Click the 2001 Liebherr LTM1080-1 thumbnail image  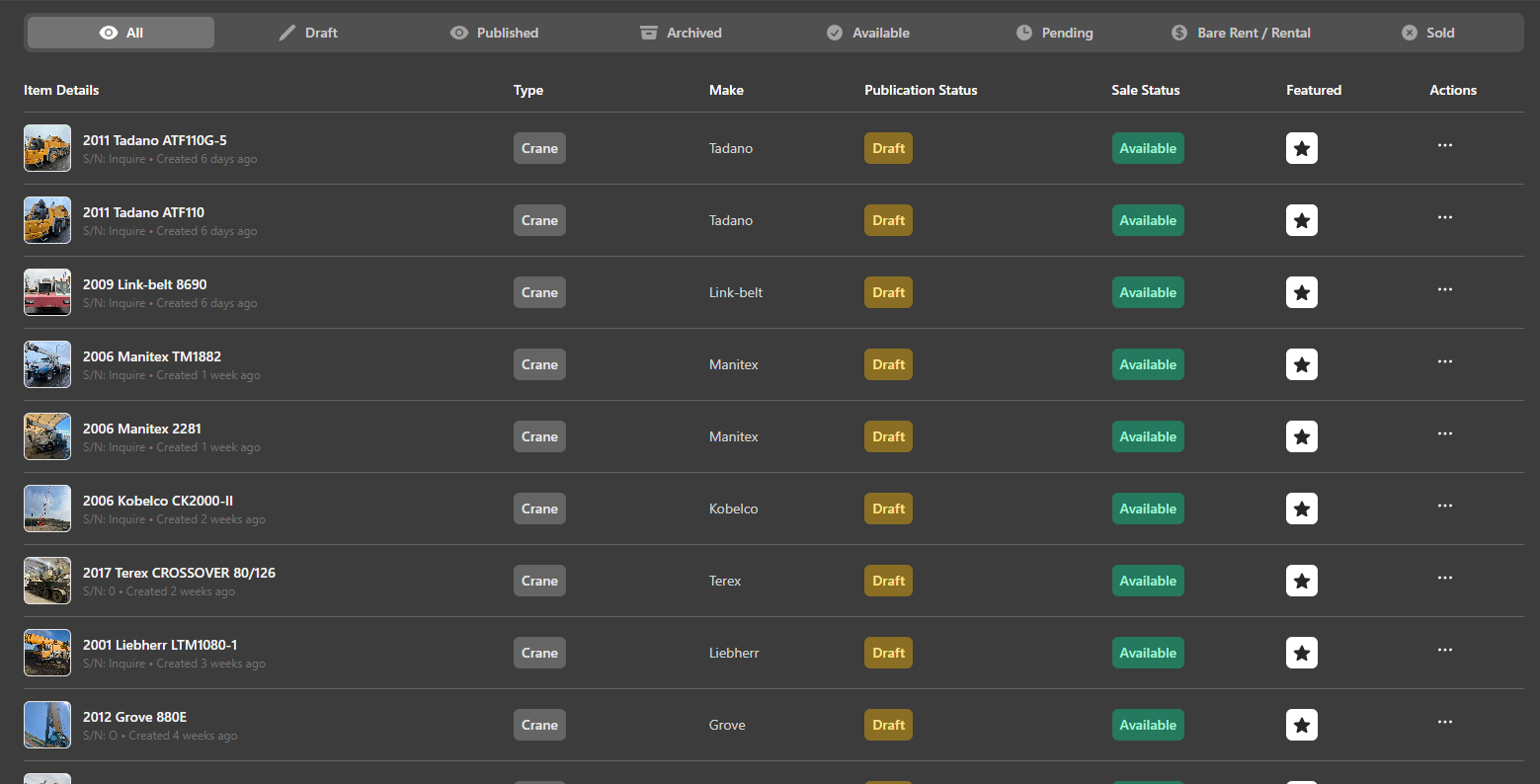click(47, 653)
